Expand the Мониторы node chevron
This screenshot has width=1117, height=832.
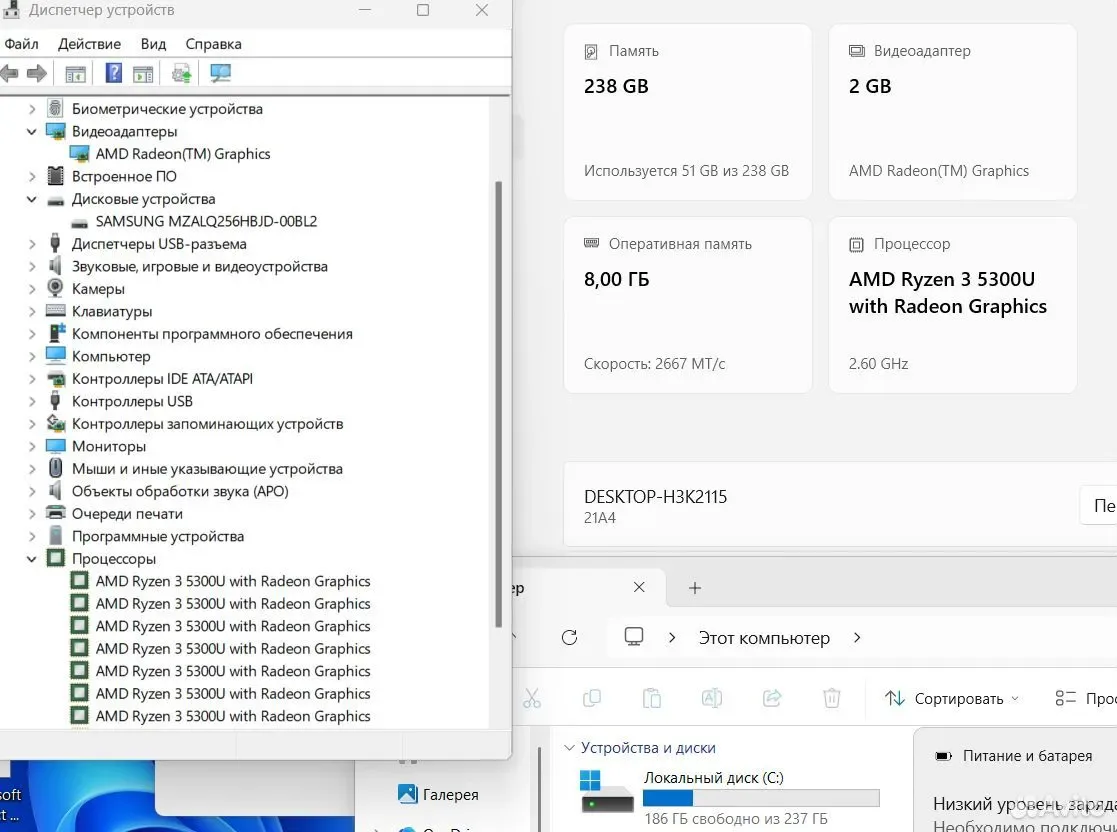32,447
